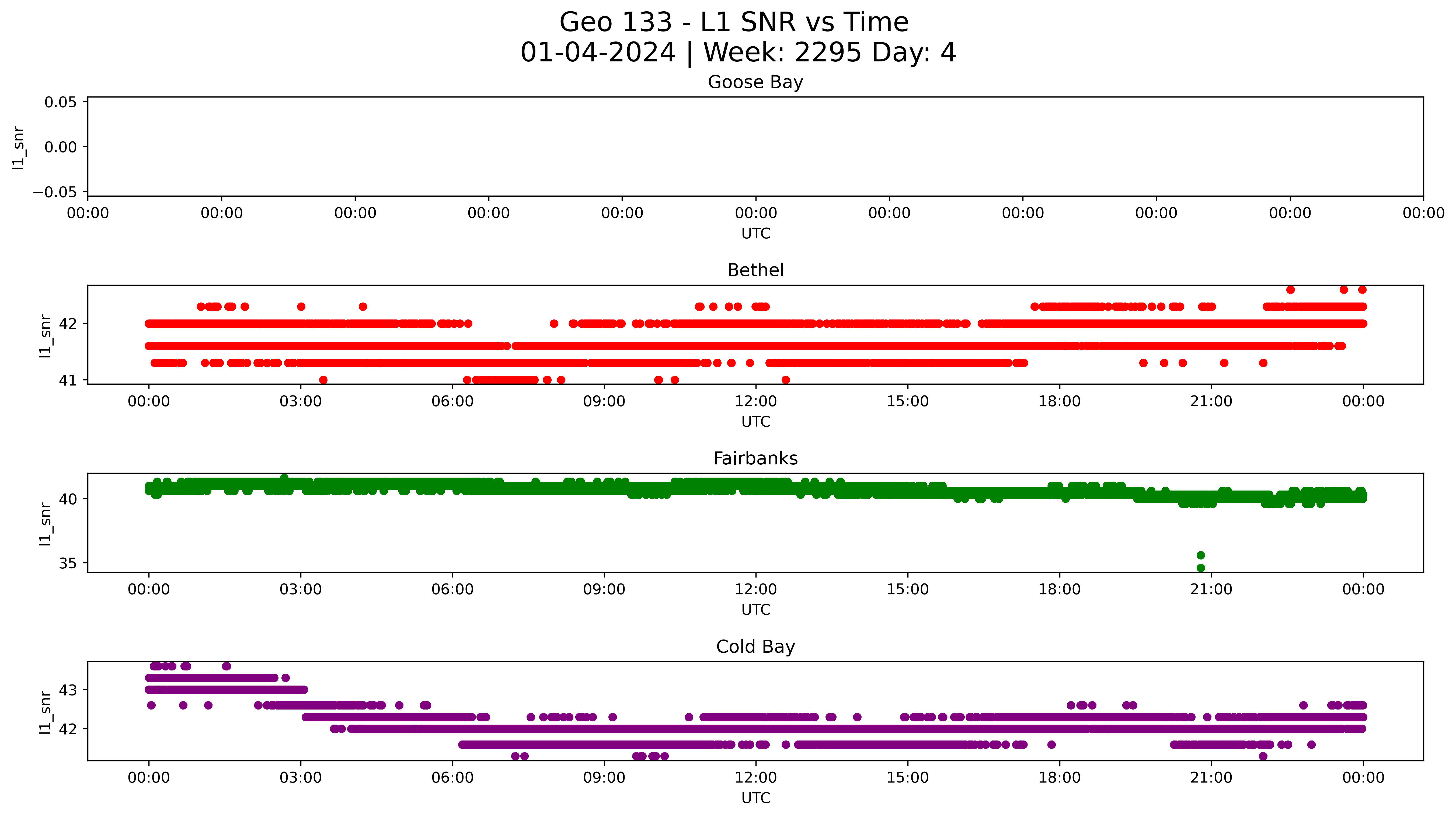Click the 'l1_snr' y-axis label of Goose Bay
Viewport: 1456px width, 817px height.
click(x=19, y=148)
